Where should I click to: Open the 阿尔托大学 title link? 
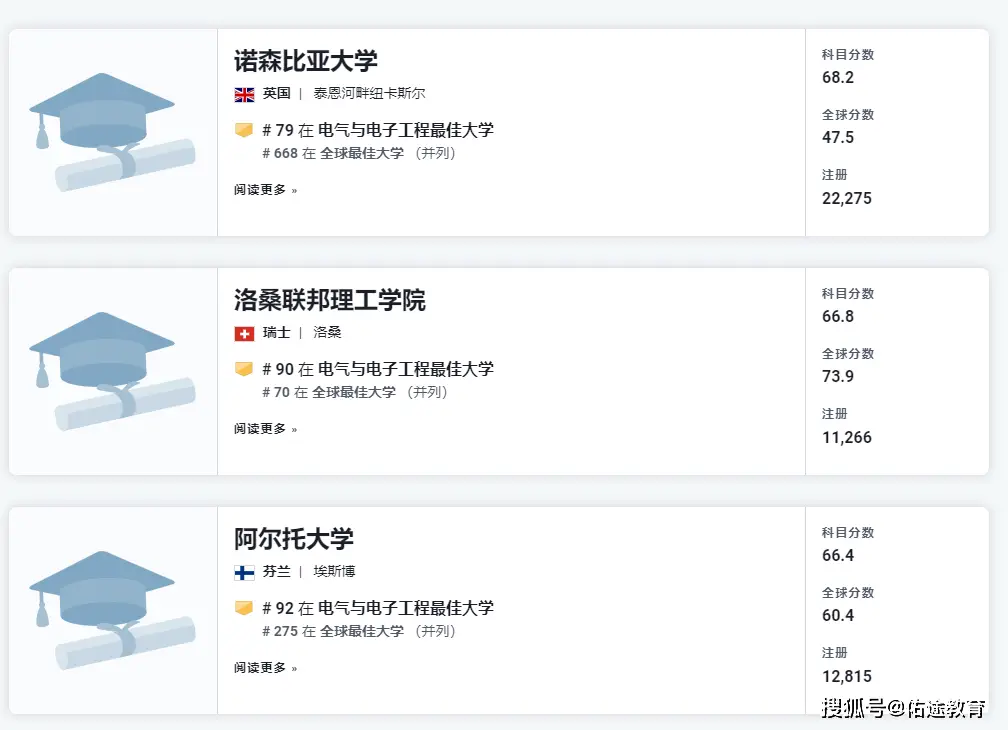click(x=294, y=539)
